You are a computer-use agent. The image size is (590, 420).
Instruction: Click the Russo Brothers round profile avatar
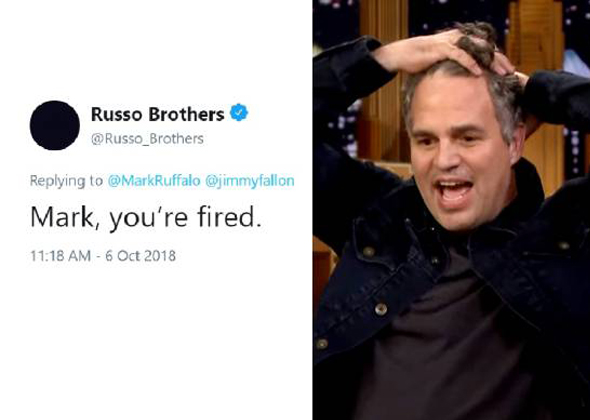click(x=55, y=125)
